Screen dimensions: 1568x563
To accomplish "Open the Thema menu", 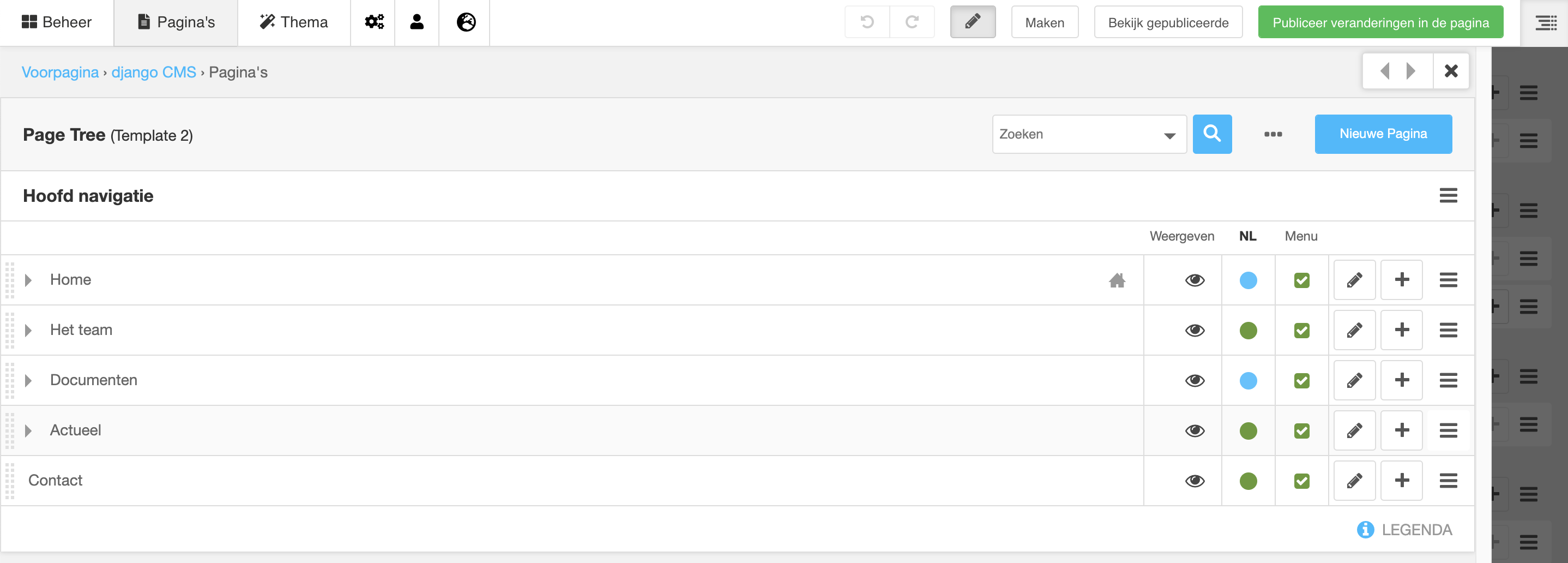I will 293,22.
